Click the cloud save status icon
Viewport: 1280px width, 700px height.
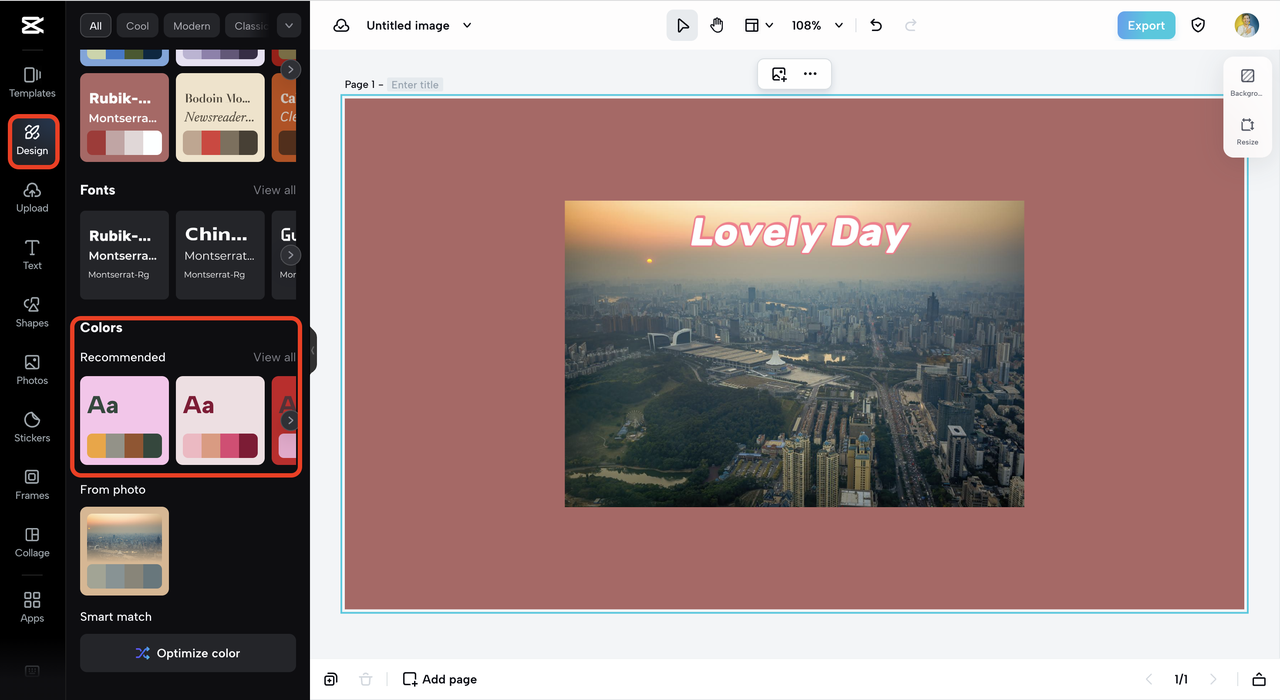(341, 25)
